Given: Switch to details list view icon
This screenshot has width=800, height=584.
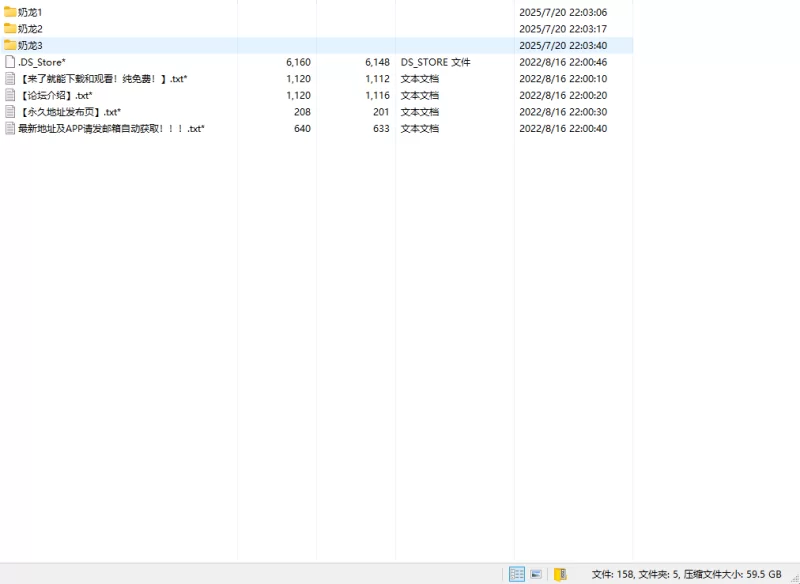Looking at the screenshot, I should (516, 574).
